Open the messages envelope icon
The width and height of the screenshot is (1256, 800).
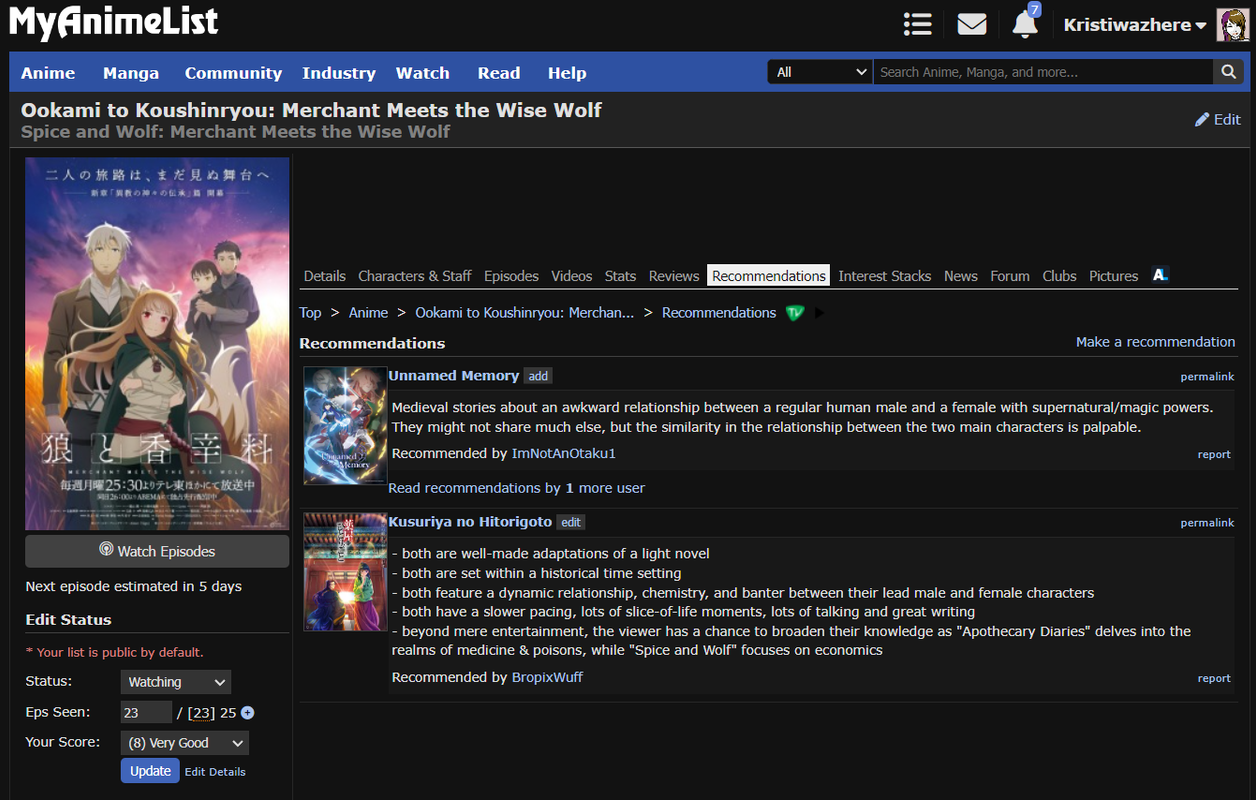pos(972,24)
